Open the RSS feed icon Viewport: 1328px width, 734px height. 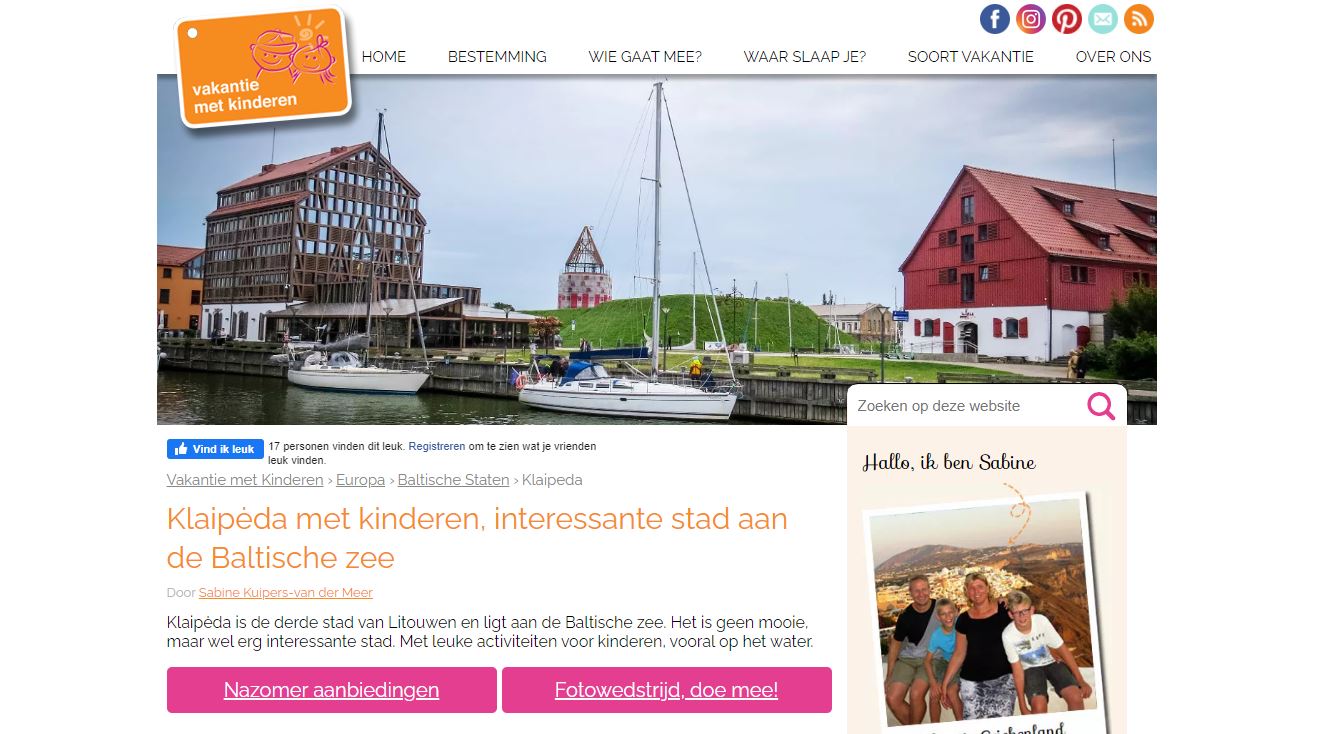[x=1138, y=19]
